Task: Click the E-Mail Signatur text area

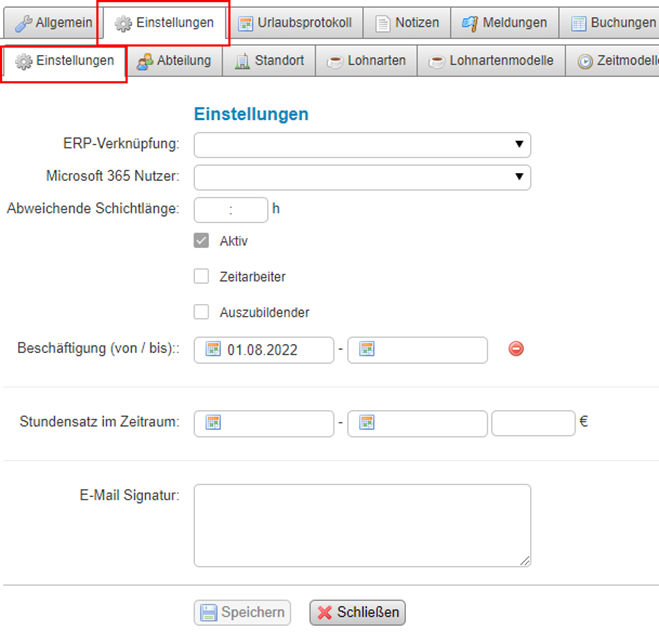Action: pyautogui.click(x=362, y=525)
